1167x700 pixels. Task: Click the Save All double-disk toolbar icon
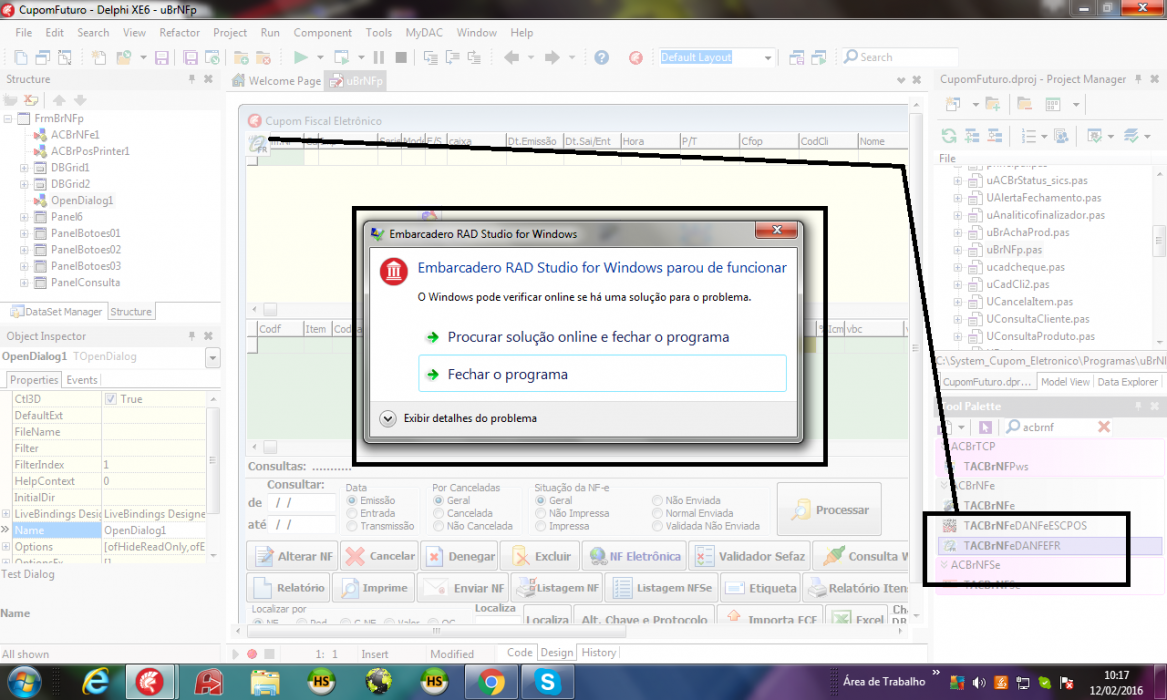click(x=191, y=57)
